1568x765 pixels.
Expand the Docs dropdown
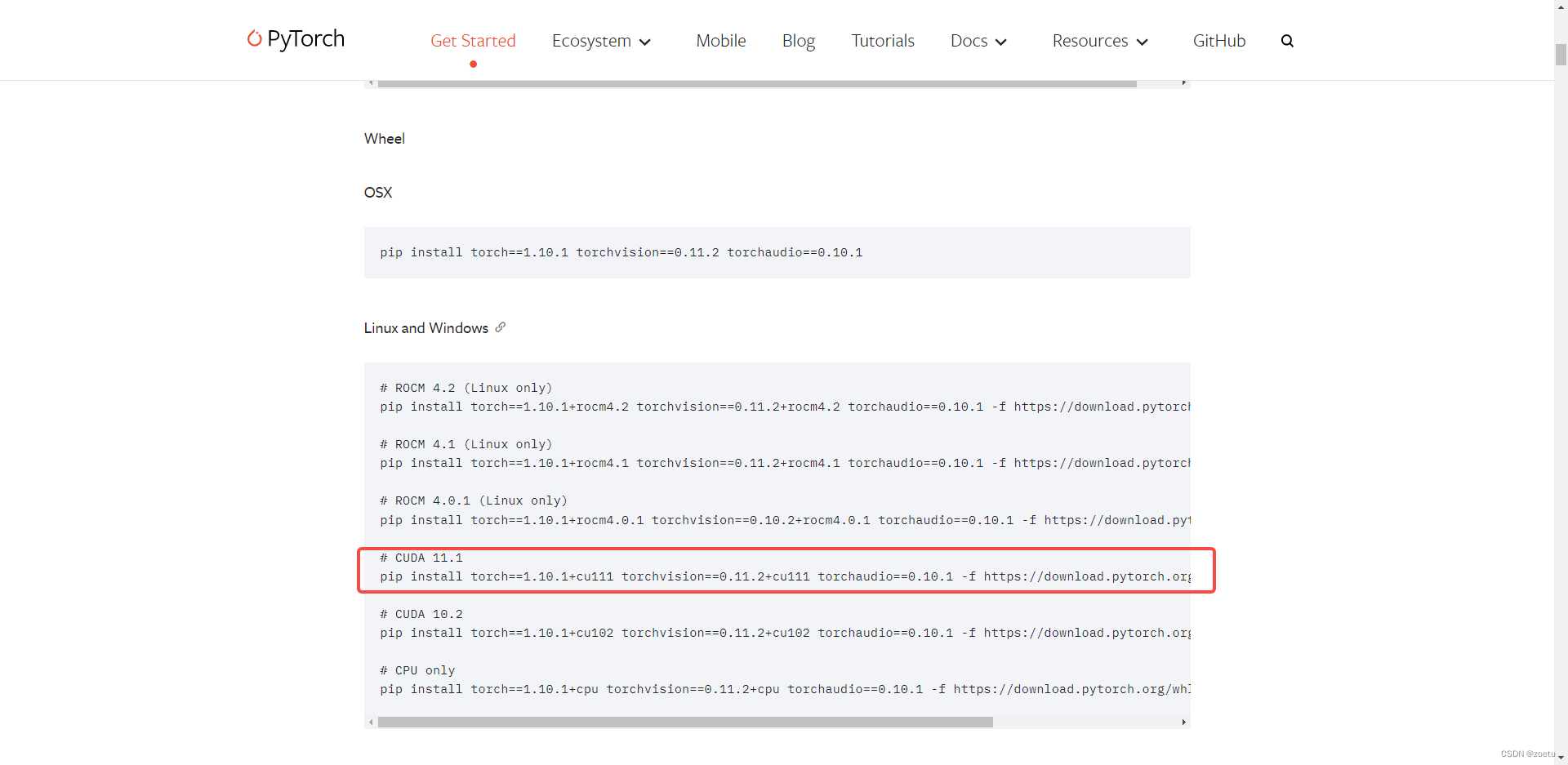(978, 40)
